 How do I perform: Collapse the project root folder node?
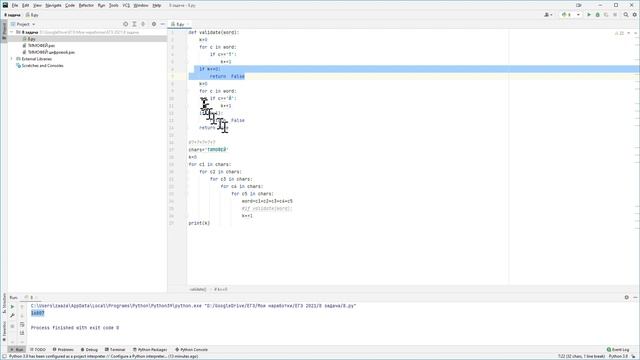pos(12,32)
